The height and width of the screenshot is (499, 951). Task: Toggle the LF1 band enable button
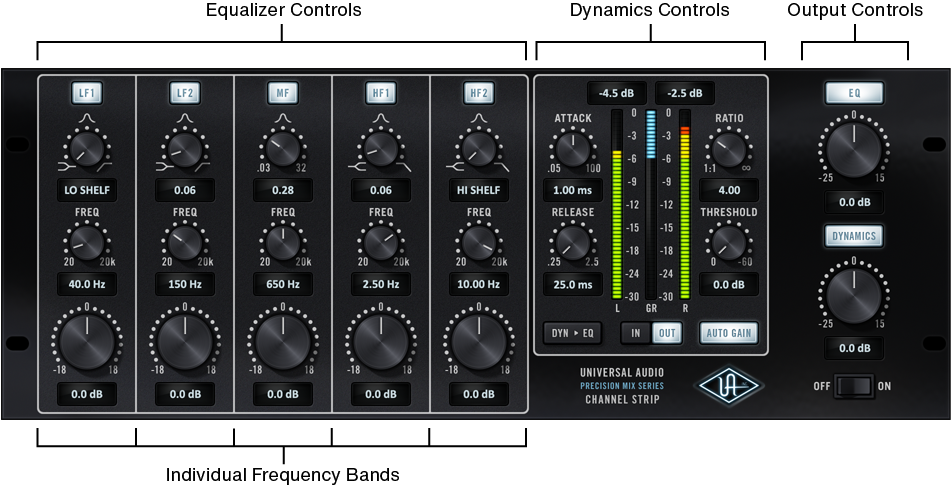[87, 93]
